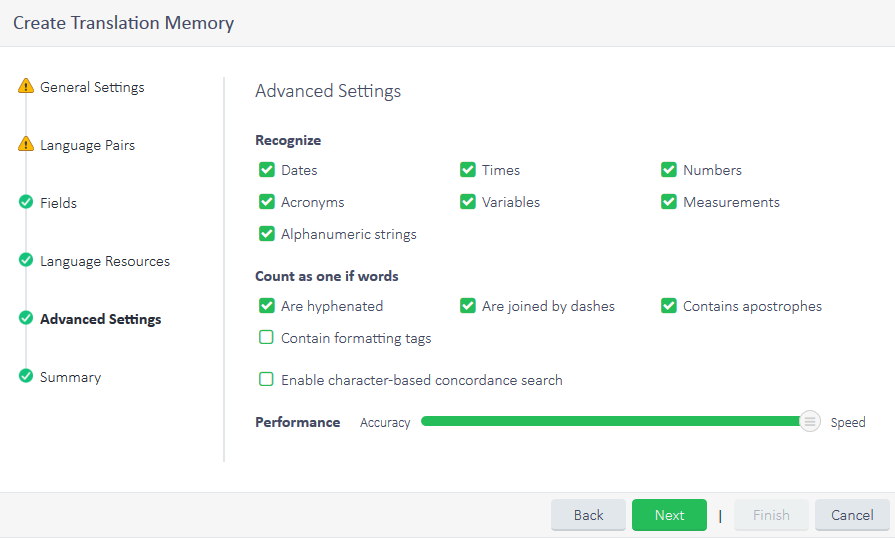Toggle the Are joined by dashes option
This screenshot has height=538, width=895.
[x=468, y=306]
